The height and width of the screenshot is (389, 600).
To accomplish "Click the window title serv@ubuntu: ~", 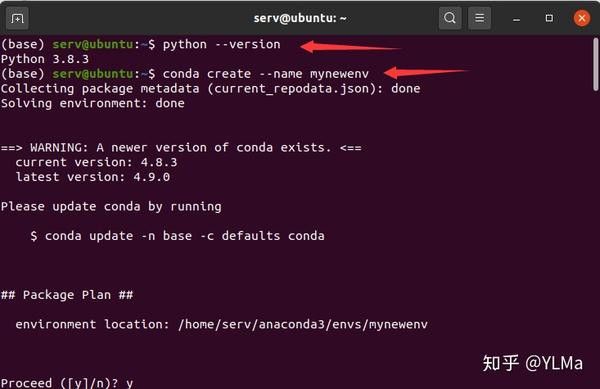I will 300,18.
